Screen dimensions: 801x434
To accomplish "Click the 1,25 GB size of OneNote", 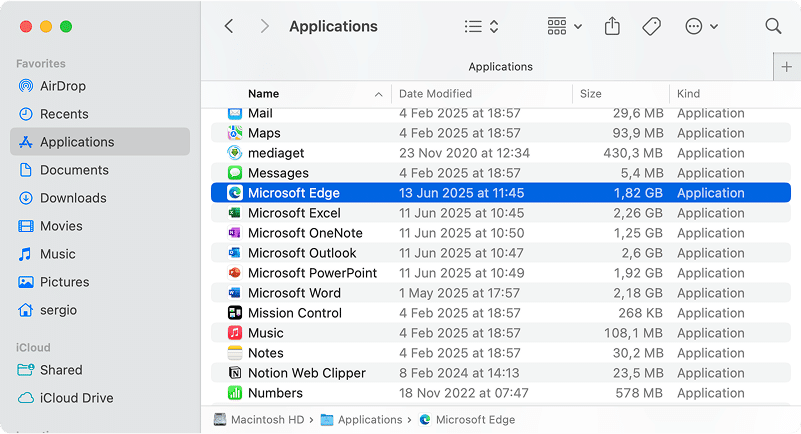I will pos(638,233).
